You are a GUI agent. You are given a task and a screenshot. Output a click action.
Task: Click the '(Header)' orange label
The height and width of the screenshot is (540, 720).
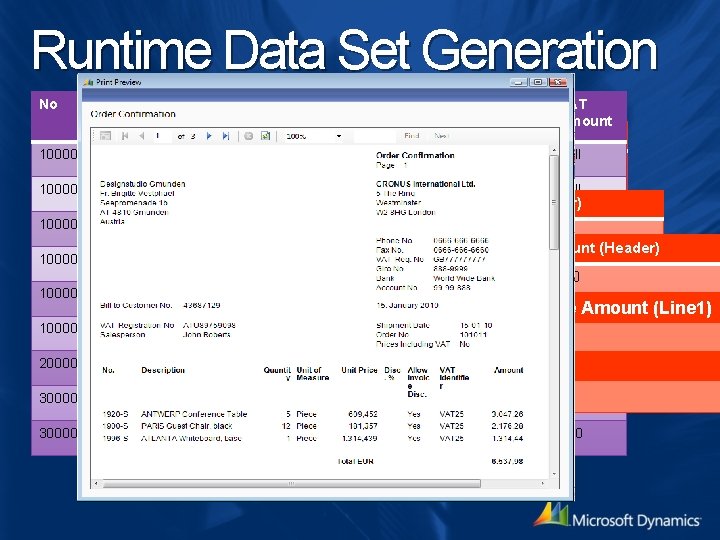(630, 248)
